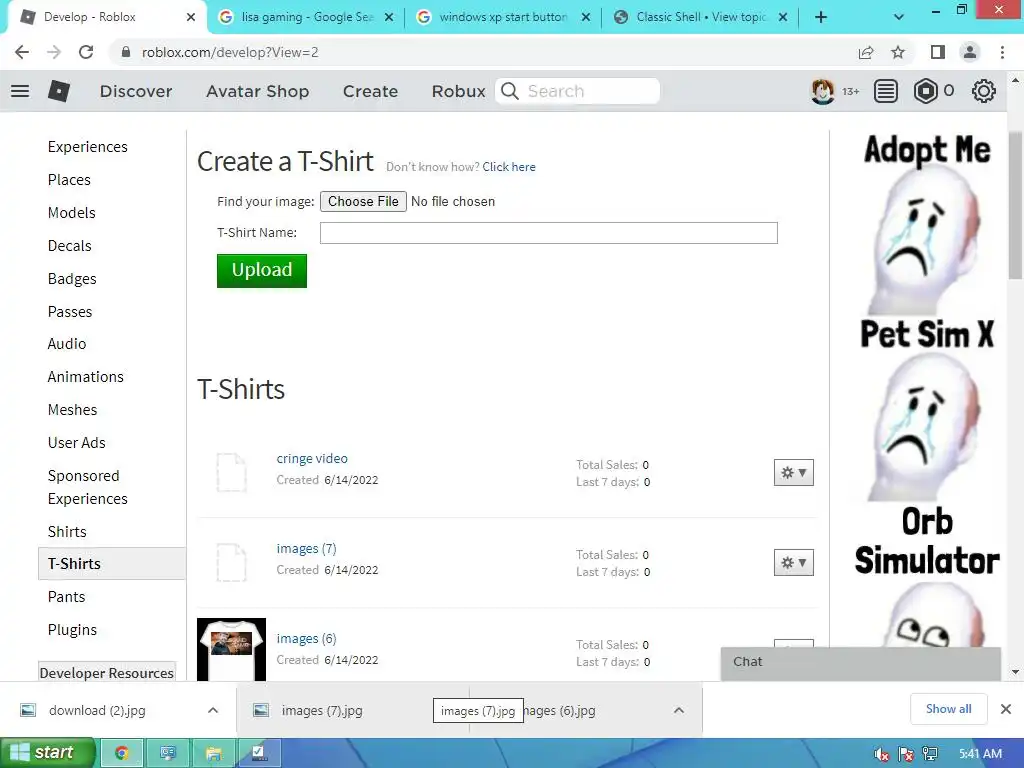
Task: Open a new browser tab
Action: point(821,17)
